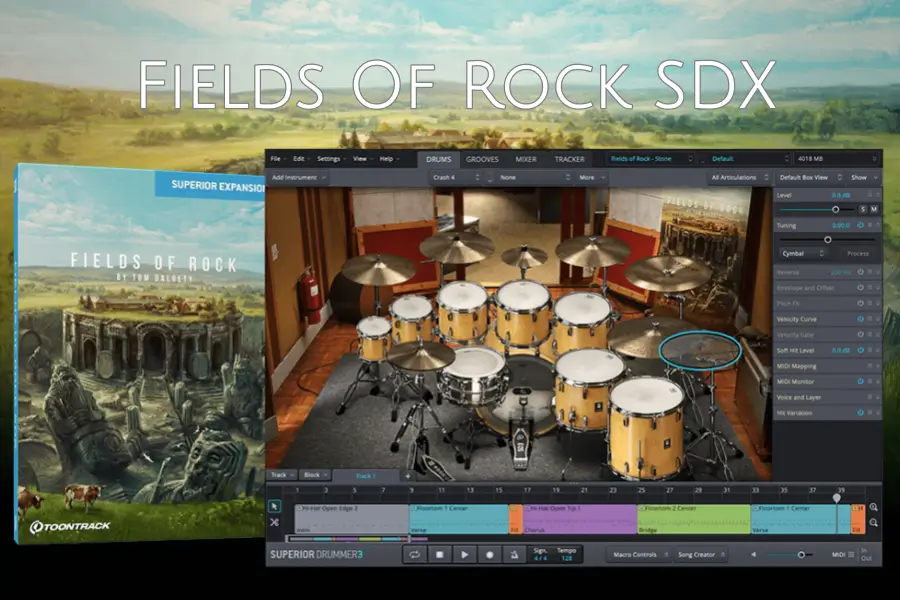Toggle loop playback button
The image size is (900, 600).
coord(414,555)
